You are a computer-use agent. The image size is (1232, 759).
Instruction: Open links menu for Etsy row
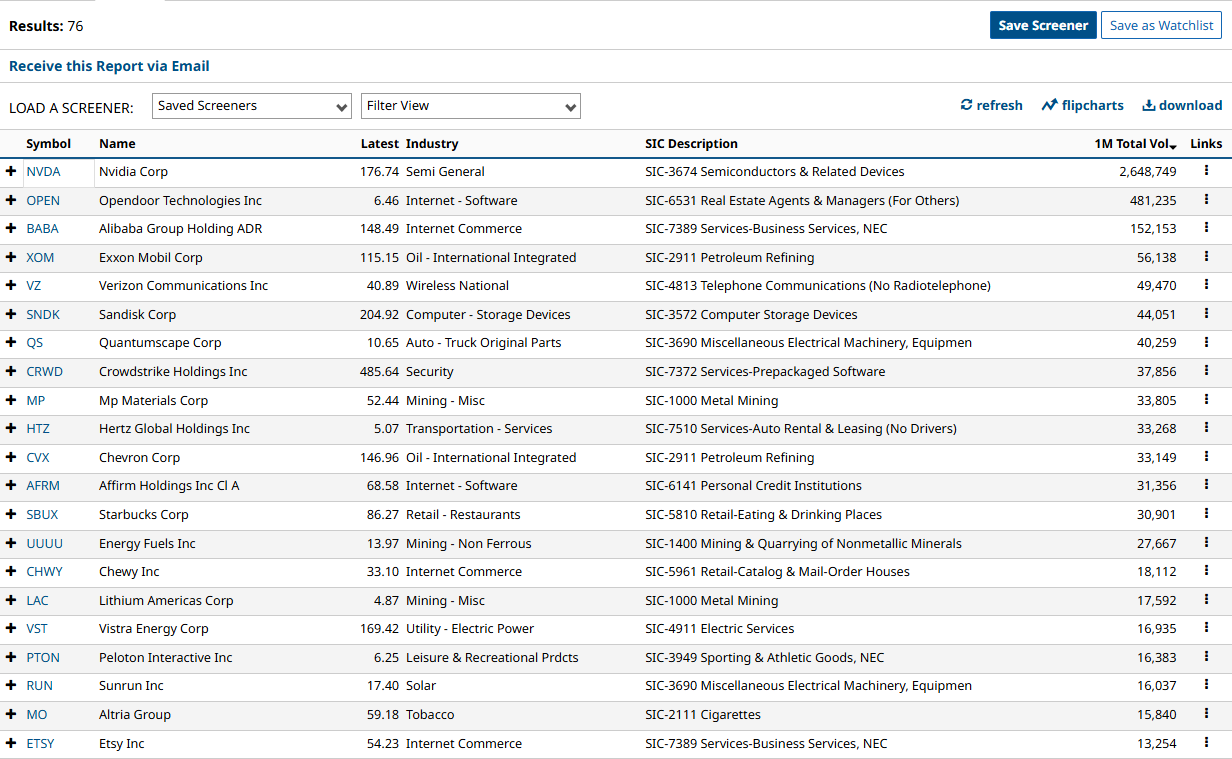1206,743
